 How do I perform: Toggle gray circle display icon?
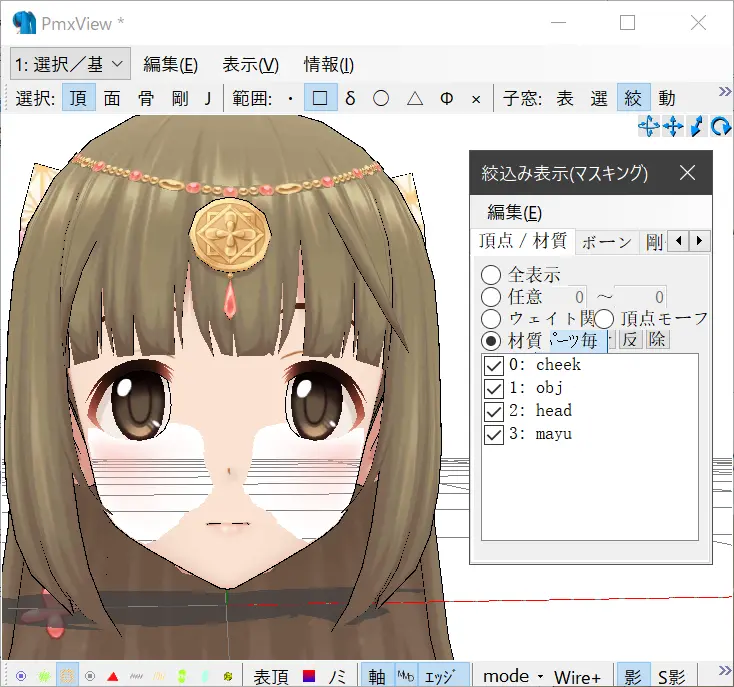tap(90, 676)
